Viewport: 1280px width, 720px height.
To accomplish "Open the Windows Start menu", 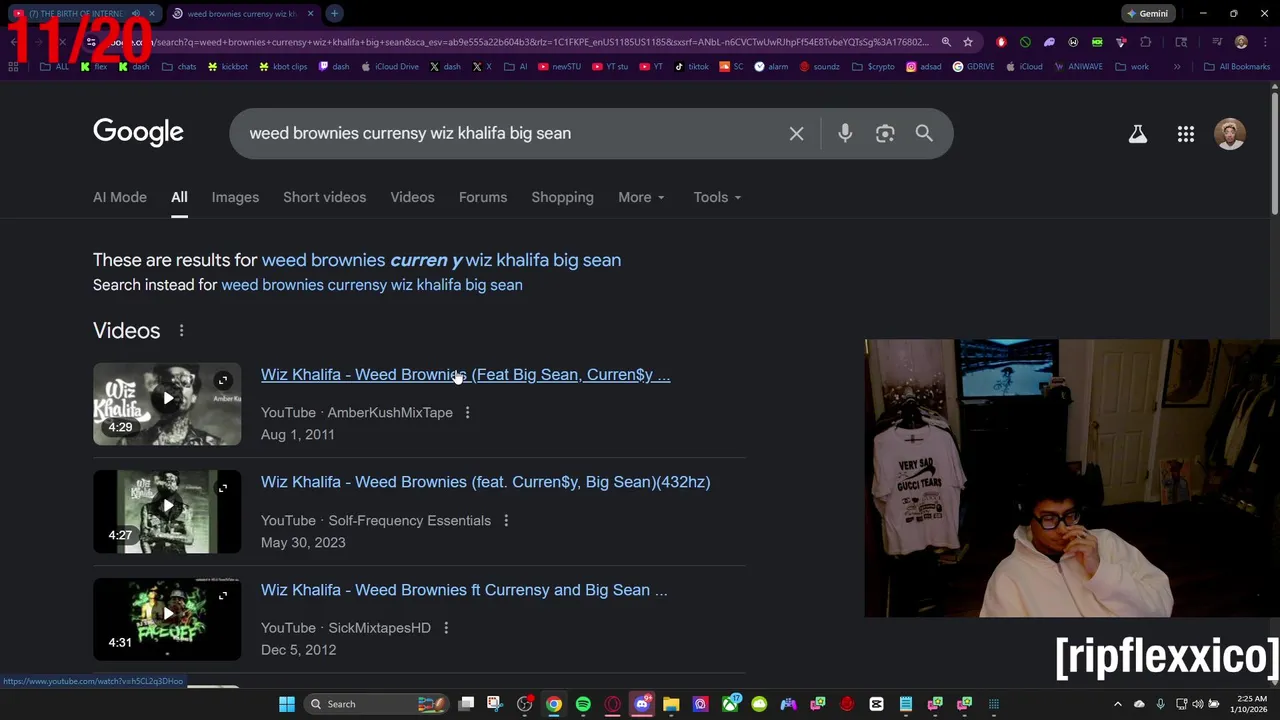I will [287, 704].
